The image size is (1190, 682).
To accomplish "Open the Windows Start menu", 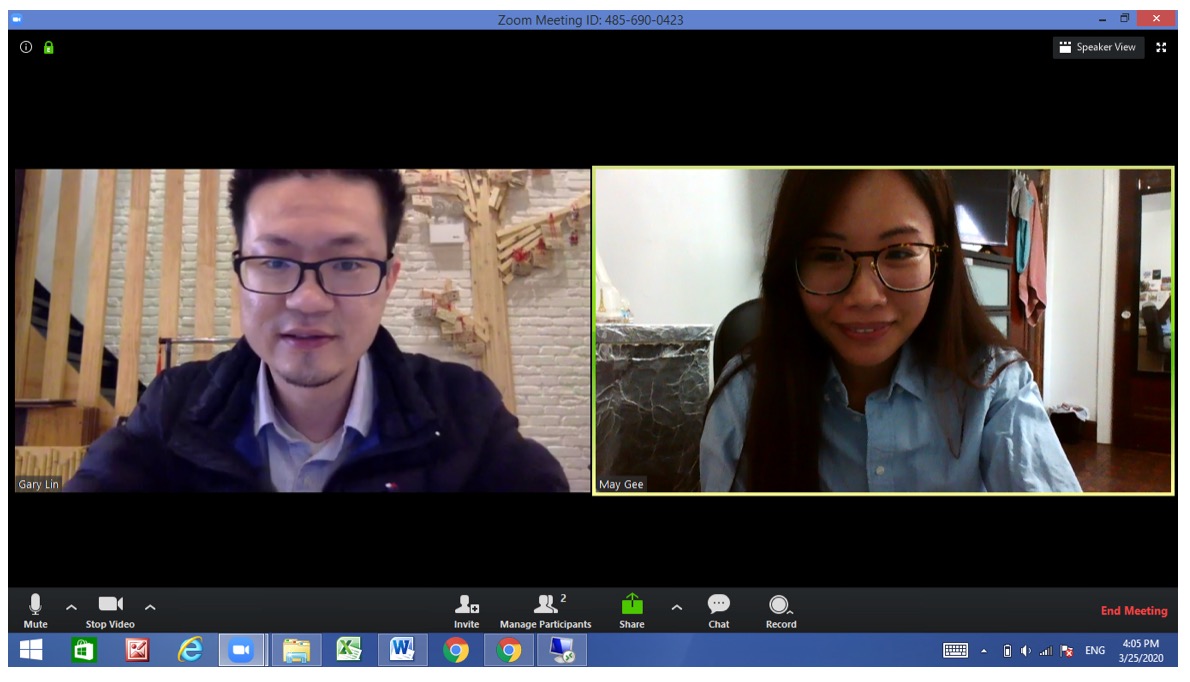I will 31,650.
